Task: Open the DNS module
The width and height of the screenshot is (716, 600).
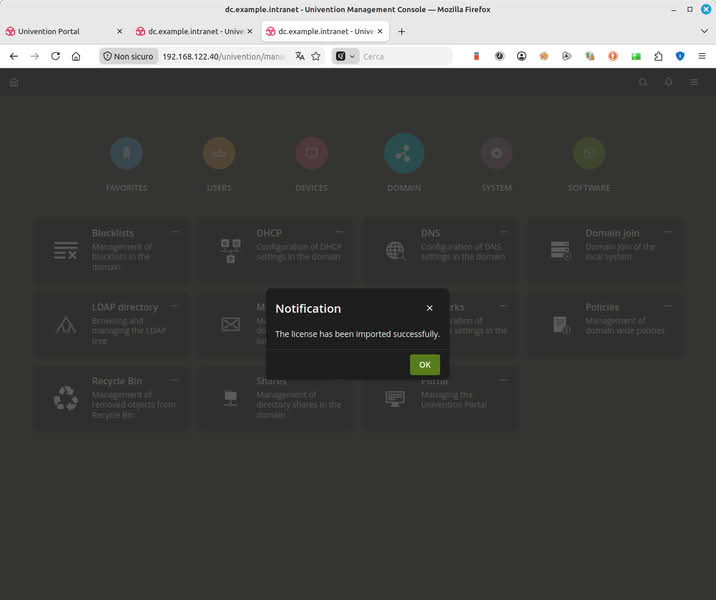Action: coord(440,250)
